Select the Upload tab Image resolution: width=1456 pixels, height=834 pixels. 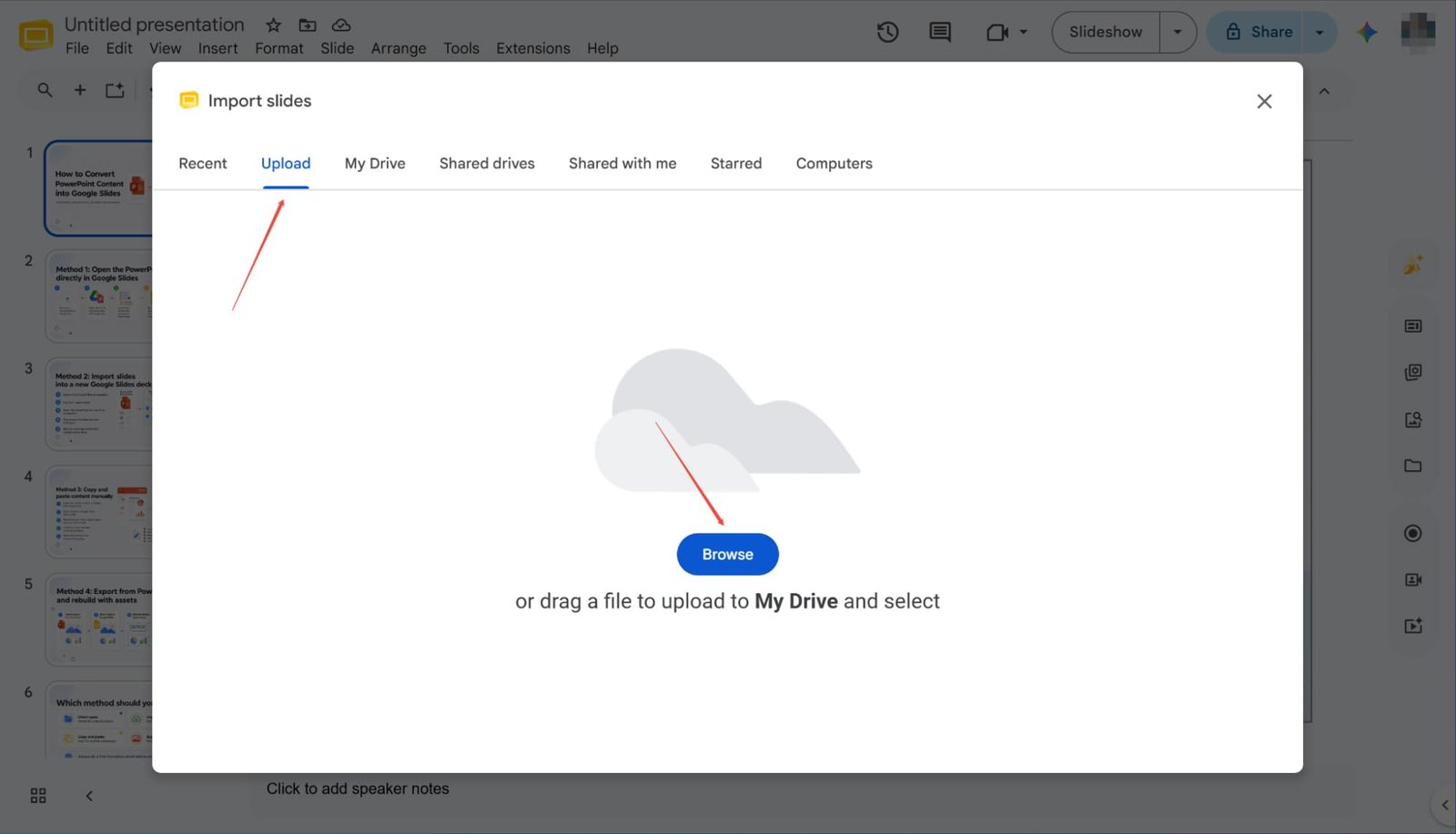point(286,164)
